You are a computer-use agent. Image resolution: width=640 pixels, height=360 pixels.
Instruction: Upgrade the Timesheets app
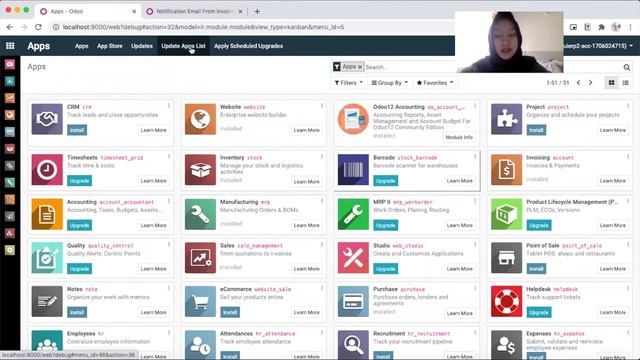(x=79, y=181)
